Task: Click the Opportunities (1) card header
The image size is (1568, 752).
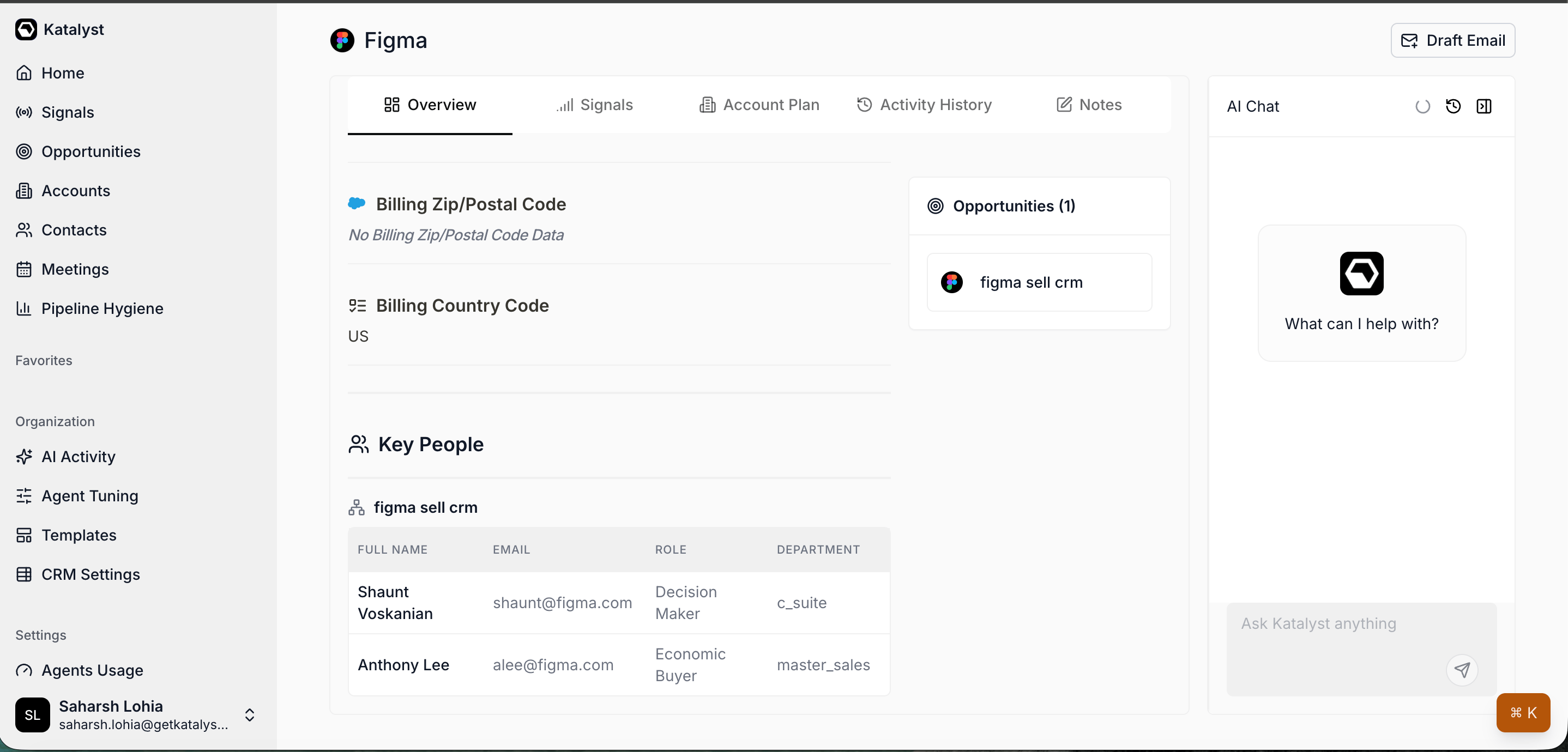Action: click(1039, 206)
